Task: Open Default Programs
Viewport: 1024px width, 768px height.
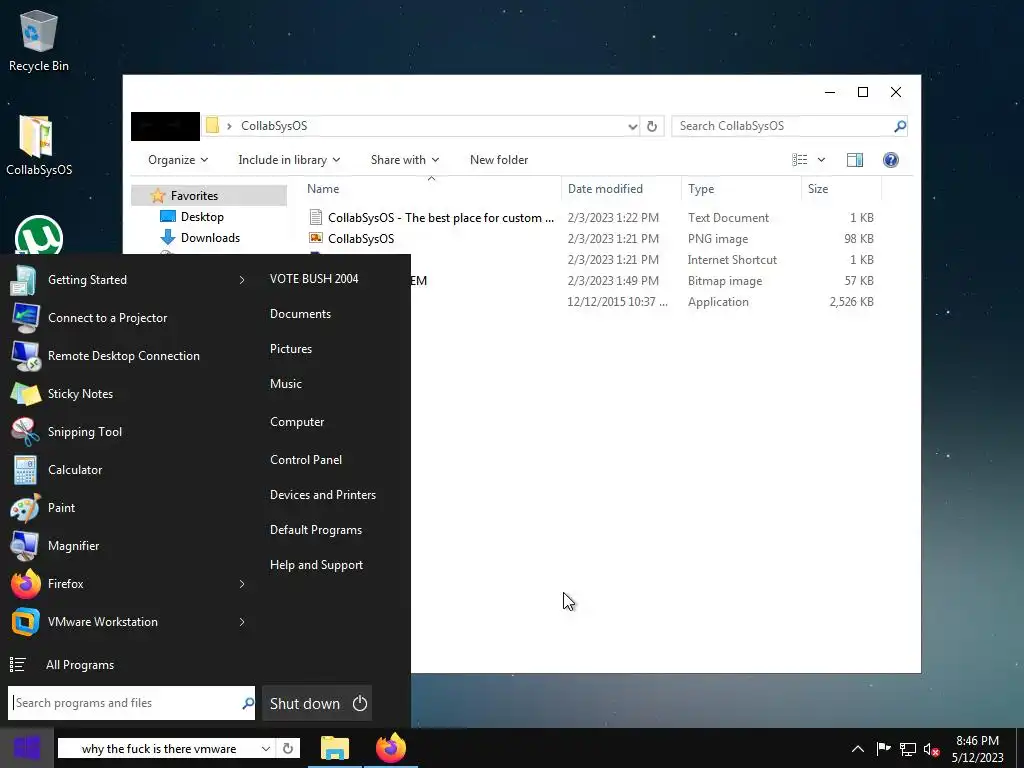Action: [x=316, y=530]
